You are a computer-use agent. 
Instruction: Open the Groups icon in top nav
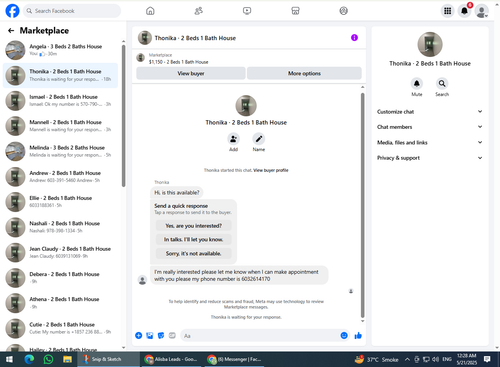click(344, 11)
